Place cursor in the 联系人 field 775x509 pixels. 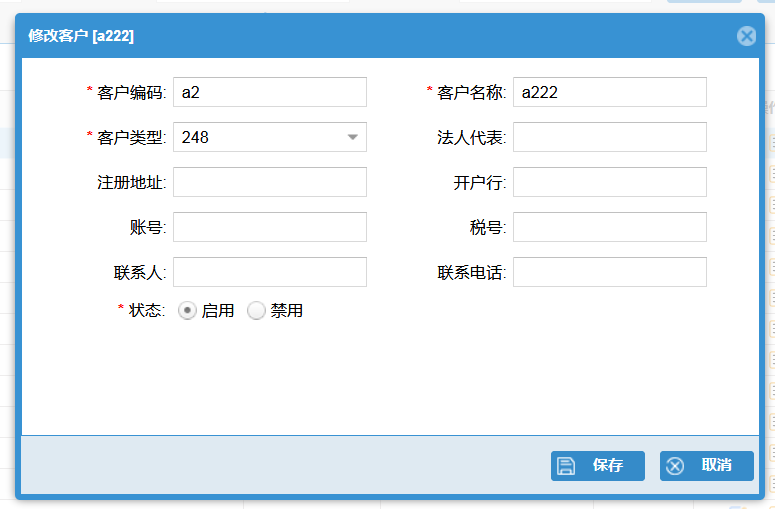click(269, 272)
